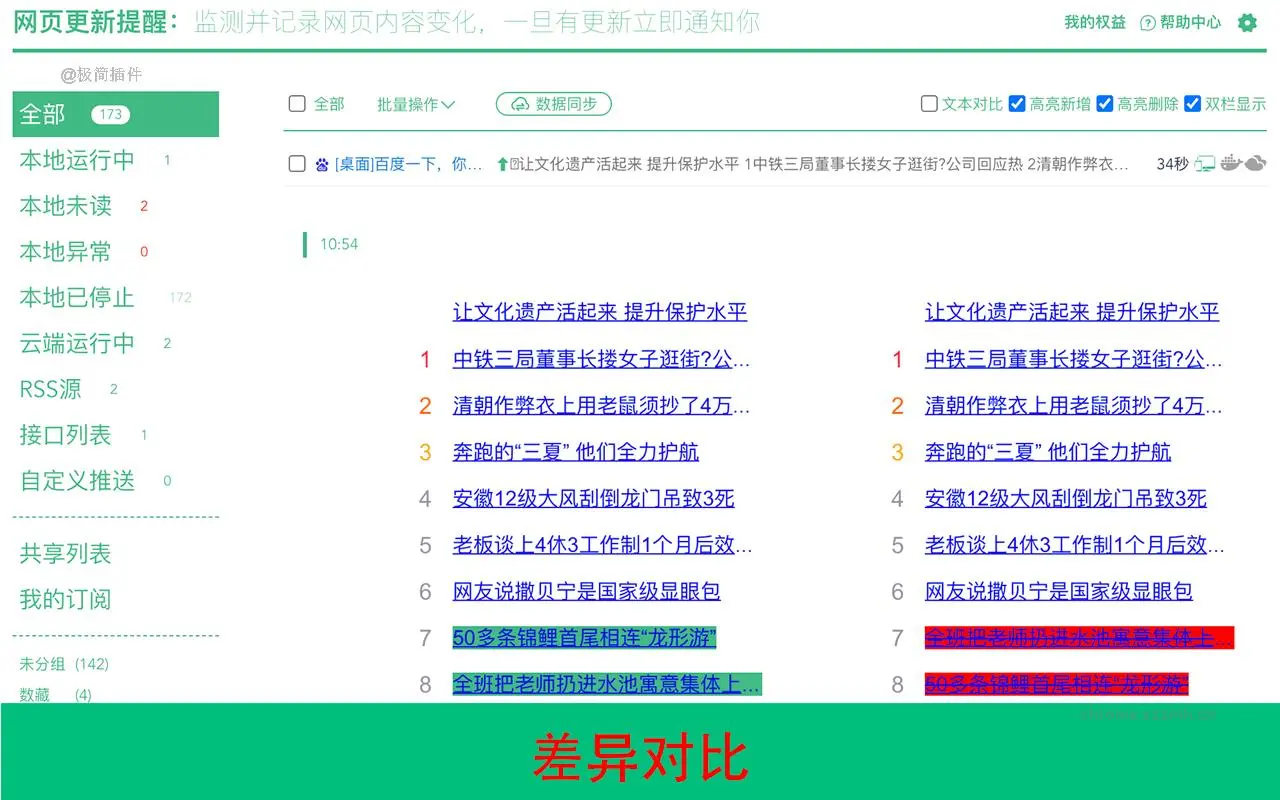Click the spider icon before [桌面]百度一下

coord(321,164)
